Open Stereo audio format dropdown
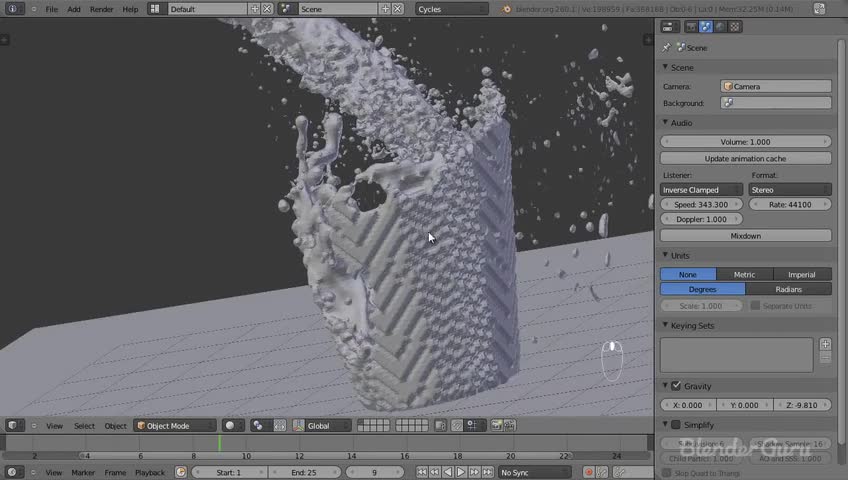The image size is (848, 480). pos(790,190)
